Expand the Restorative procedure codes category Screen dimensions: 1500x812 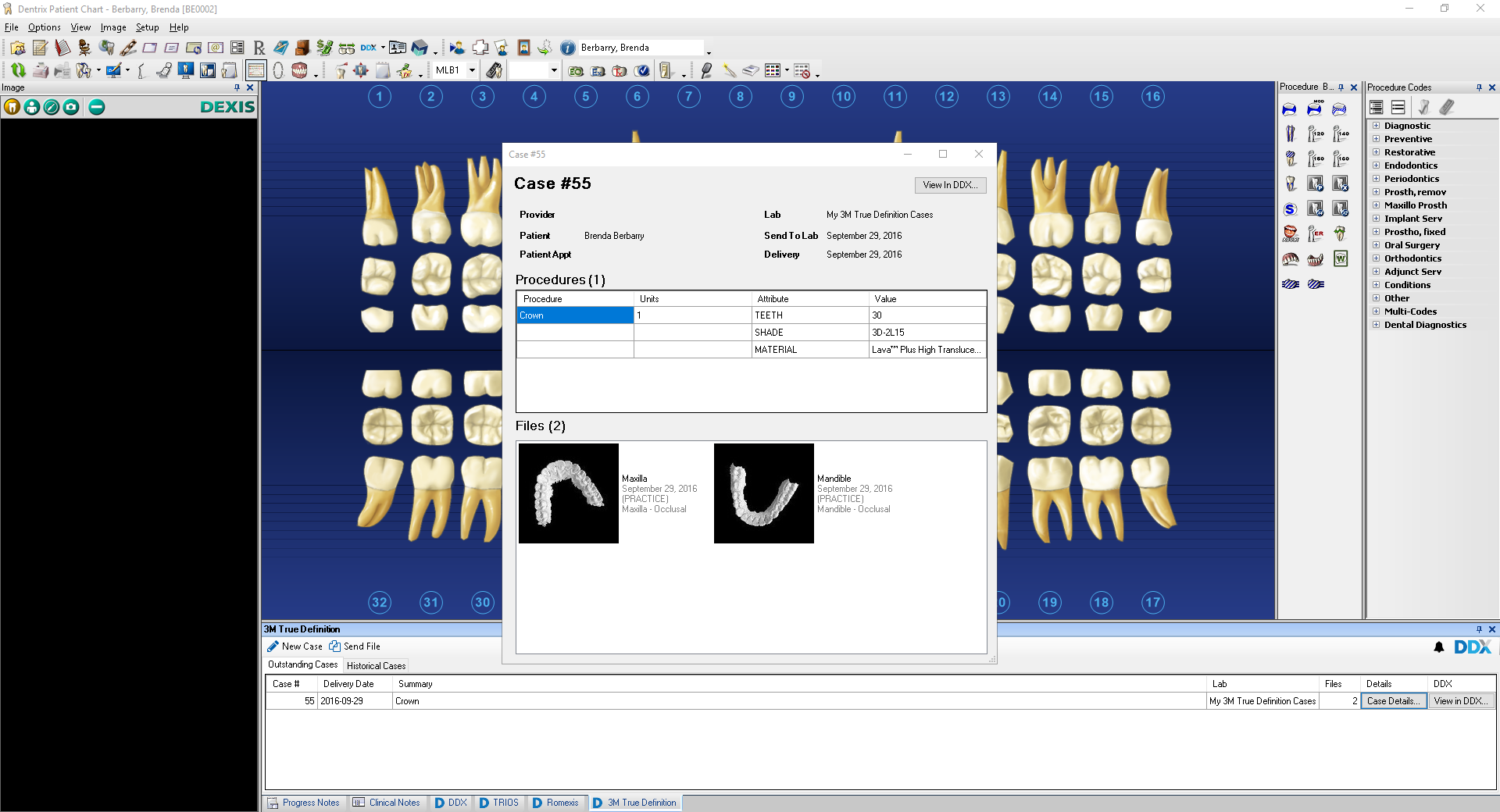click(1376, 152)
